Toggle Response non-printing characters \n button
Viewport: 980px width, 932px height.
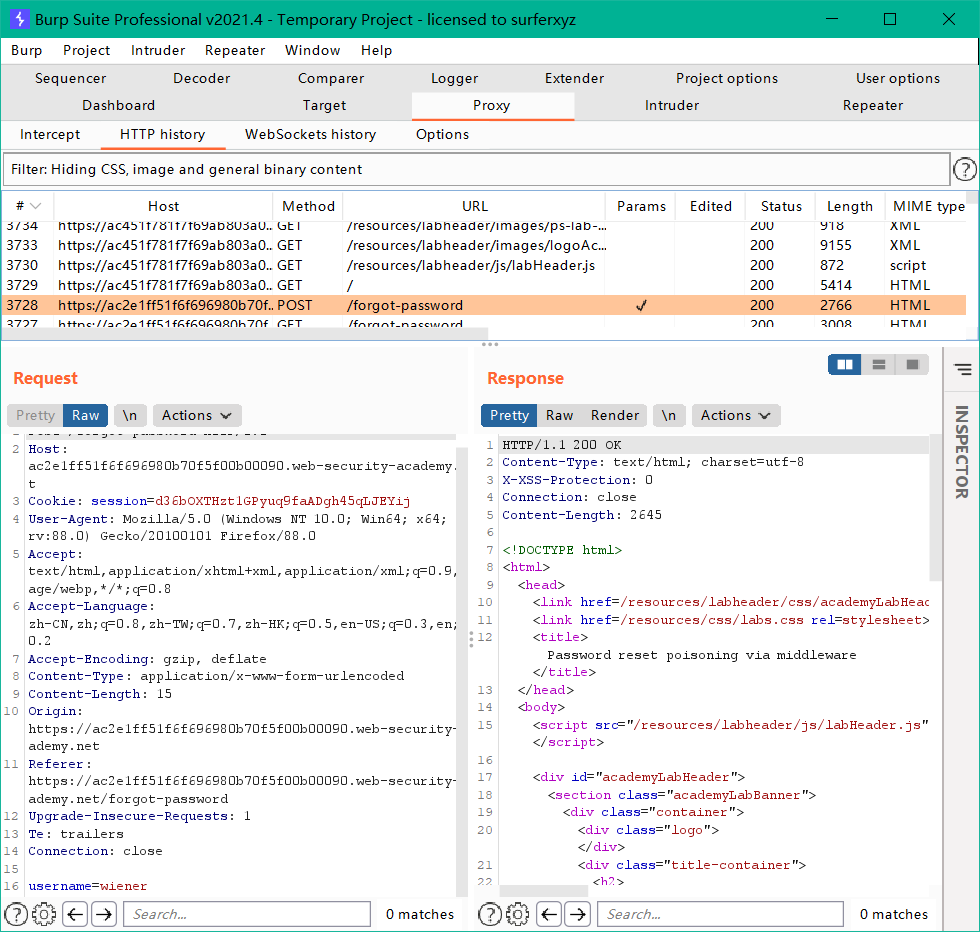669,415
